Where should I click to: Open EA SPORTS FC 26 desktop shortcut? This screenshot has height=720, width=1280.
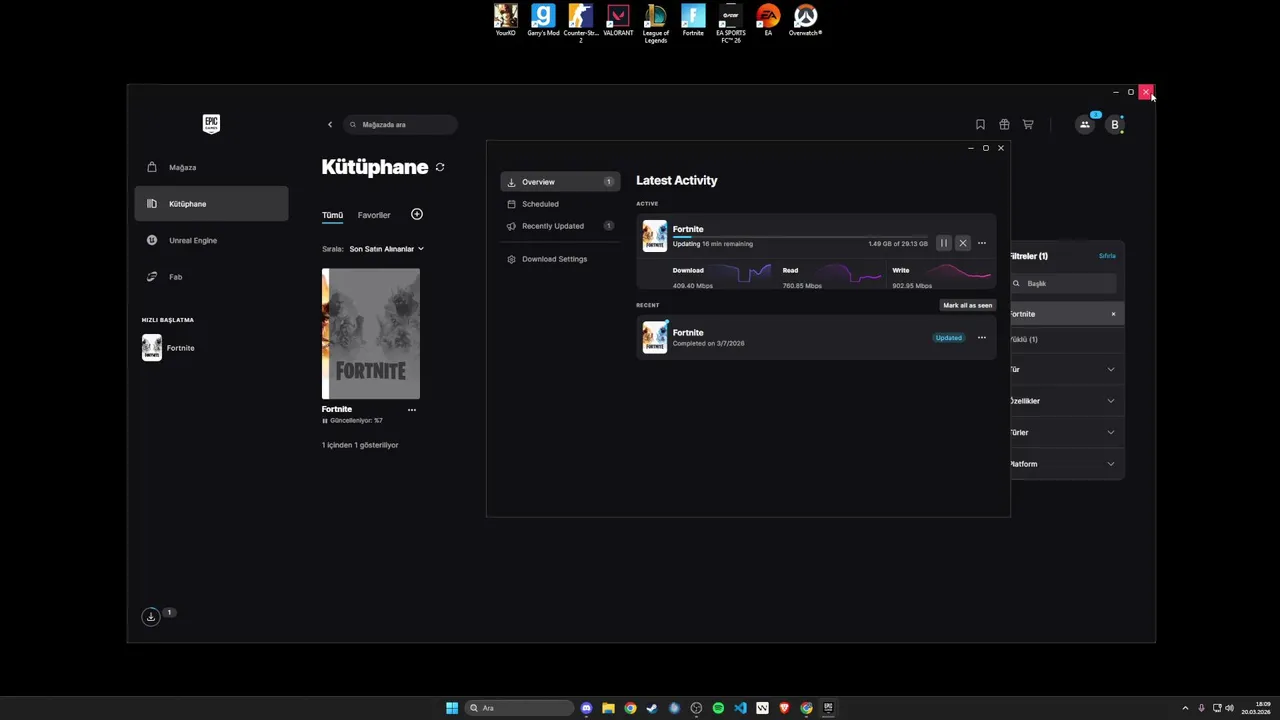tap(731, 23)
